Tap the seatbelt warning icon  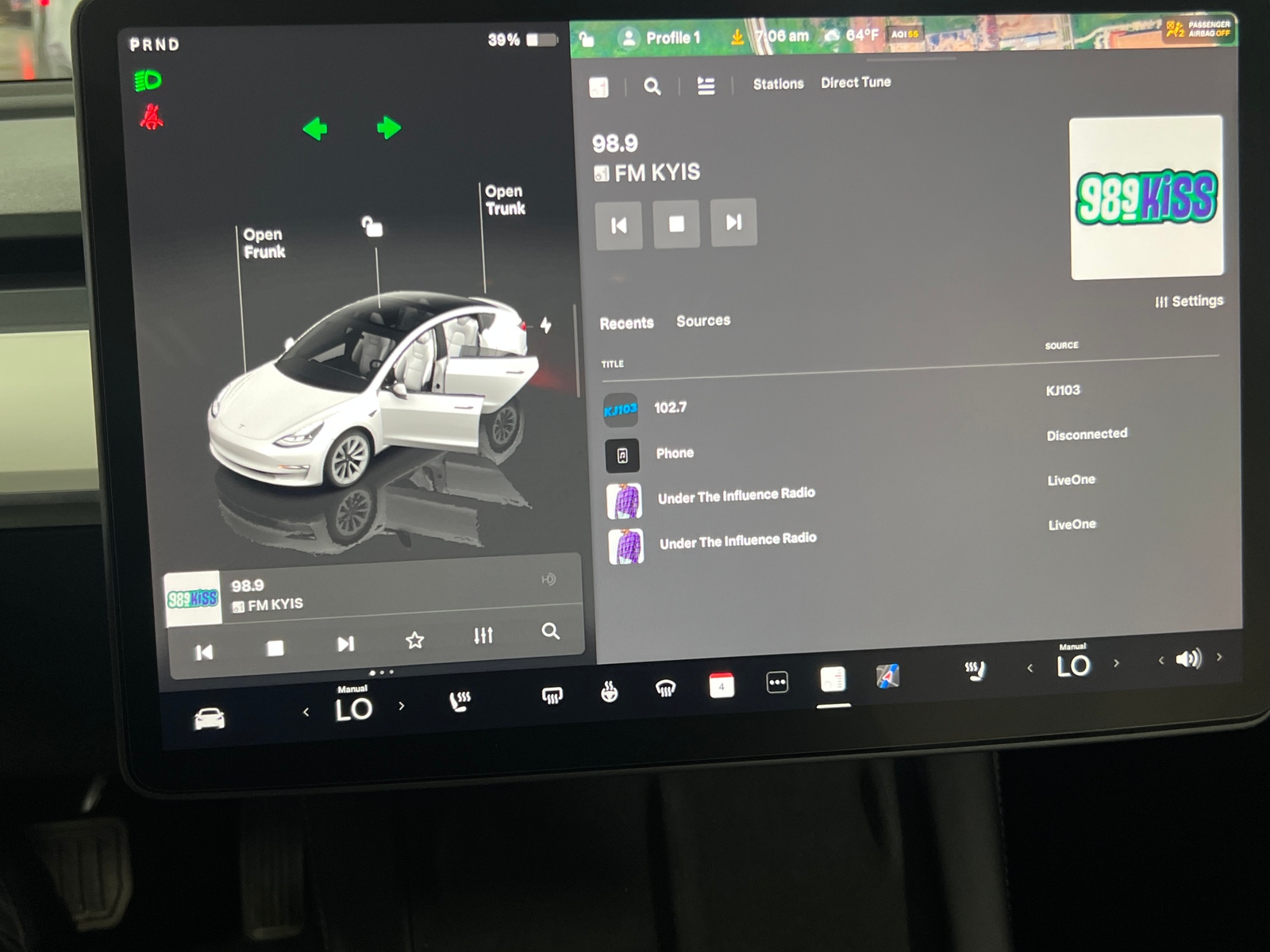click(152, 117)
